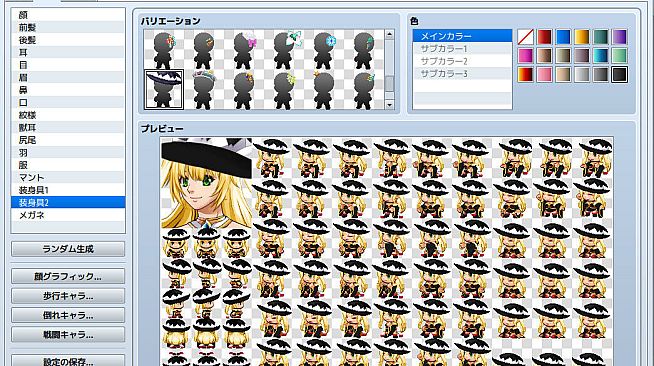Viewport: 654px width, 366px height.
Task: Go to the 服 category
Action: click(68, 165)
